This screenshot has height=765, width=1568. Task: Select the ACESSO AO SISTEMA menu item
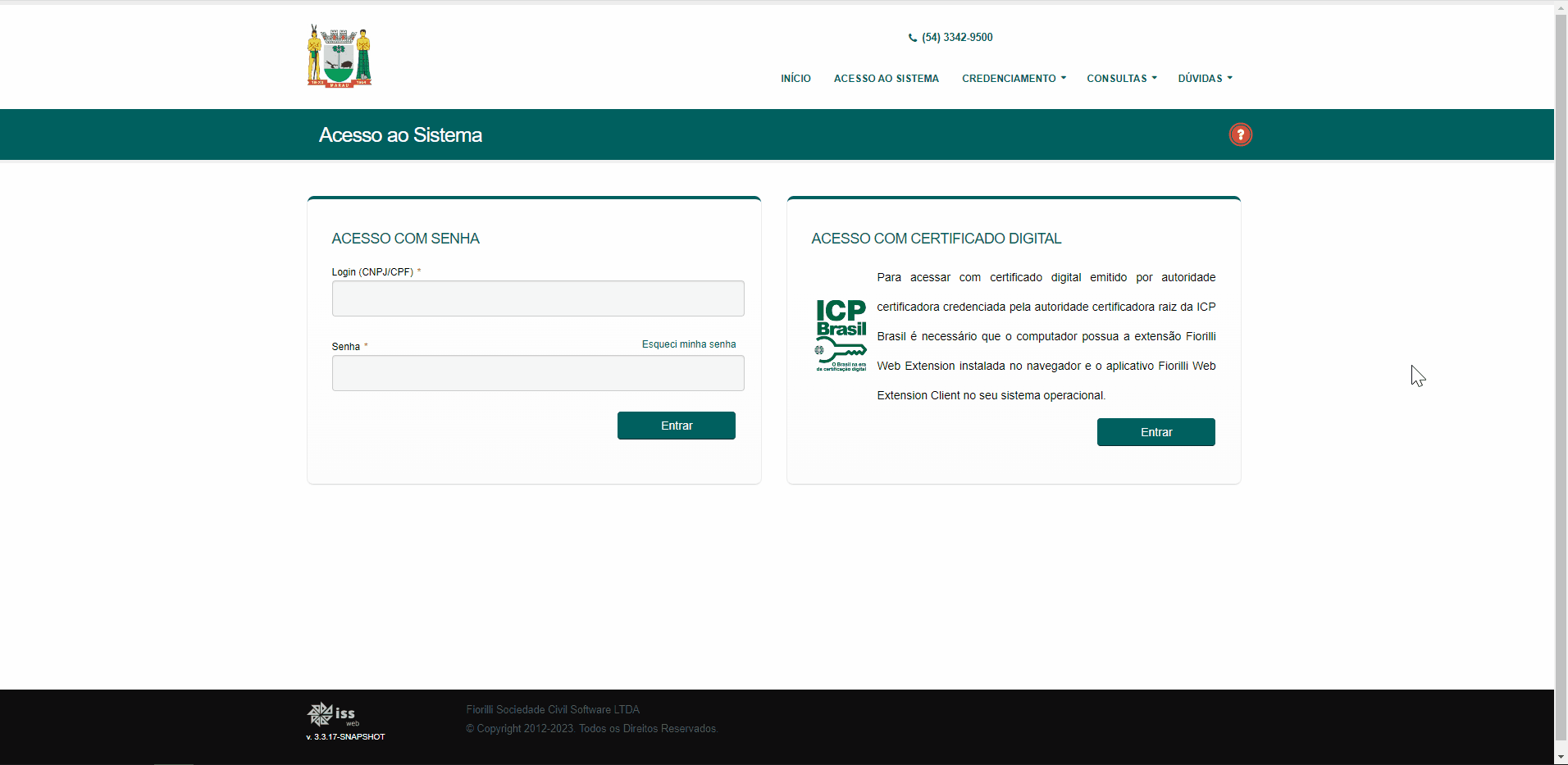887,78
